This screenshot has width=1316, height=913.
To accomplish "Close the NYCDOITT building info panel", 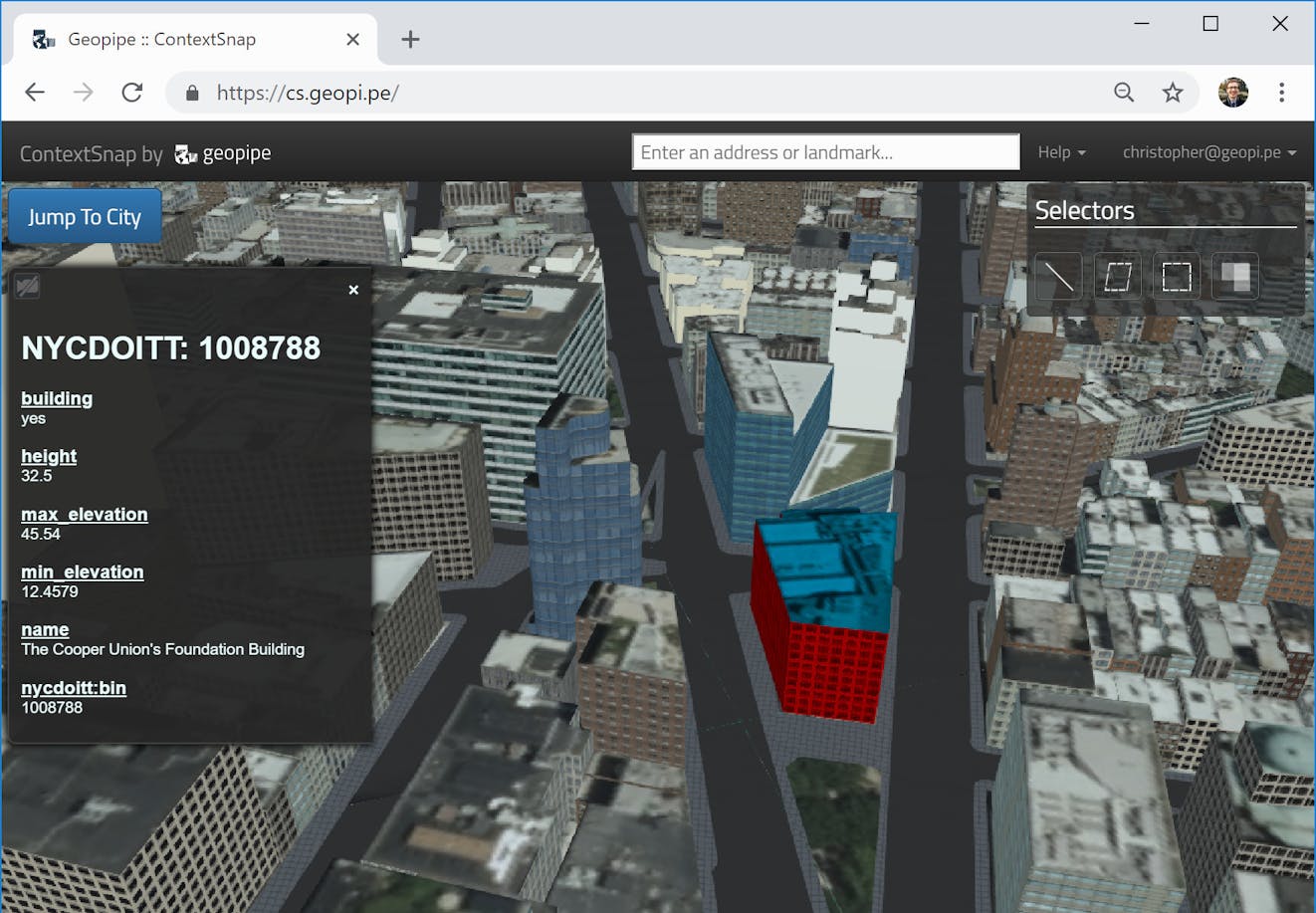I will (x=353, y=290).
